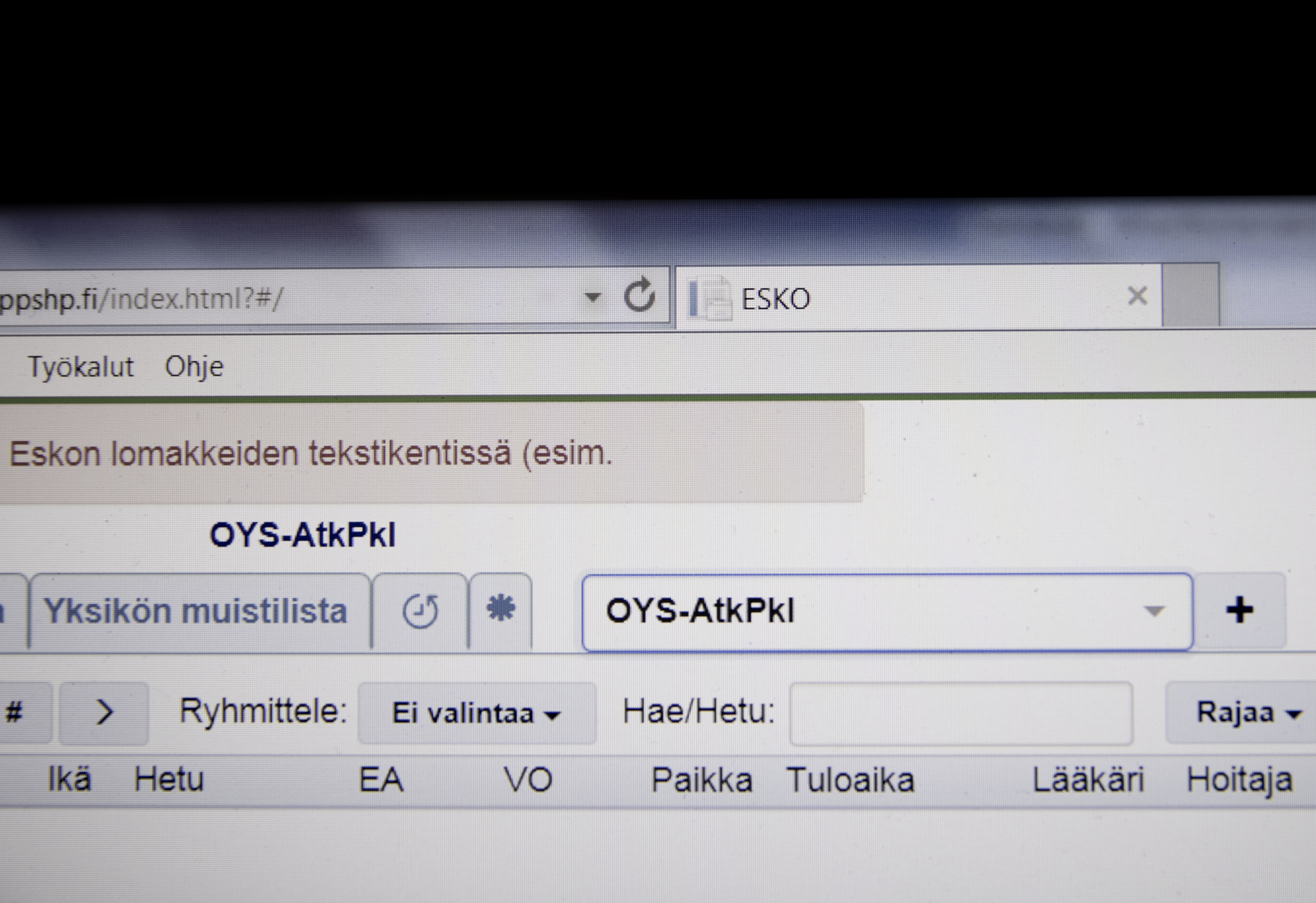Click the Eskon lomakkeiden notification banner

pos(432,453)
